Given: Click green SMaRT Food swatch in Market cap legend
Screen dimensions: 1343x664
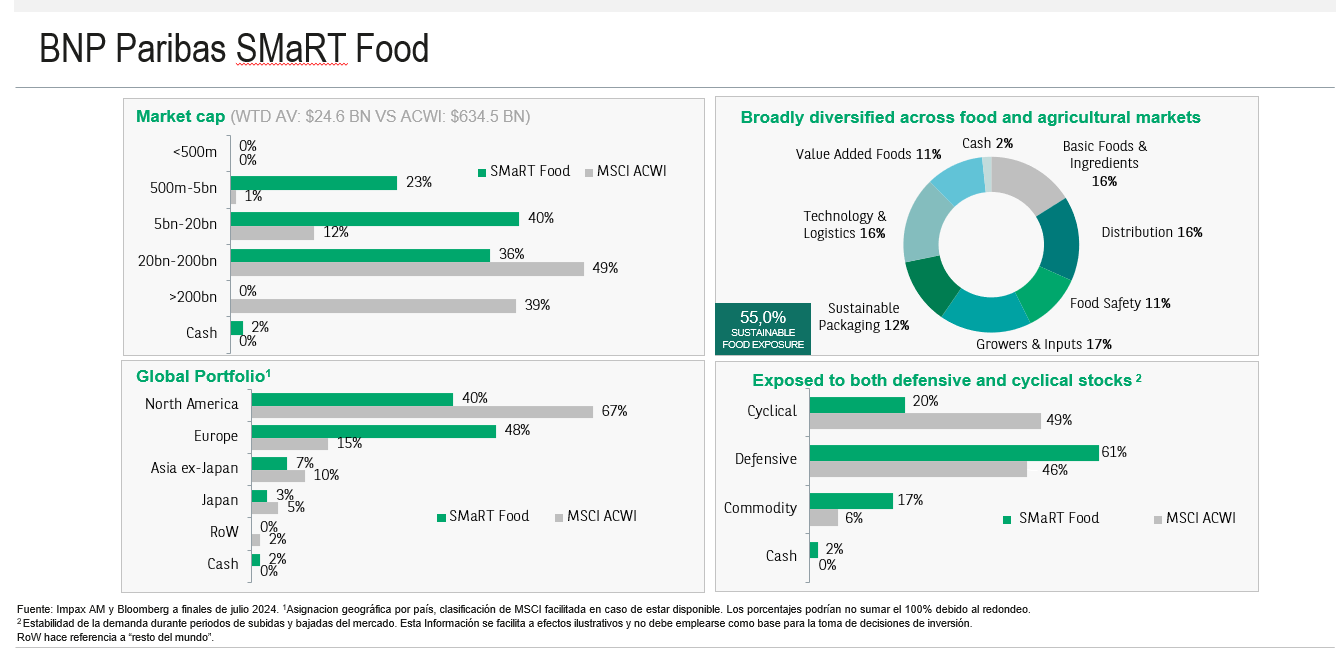Looking at the screenshot, I should pos(481,172).
